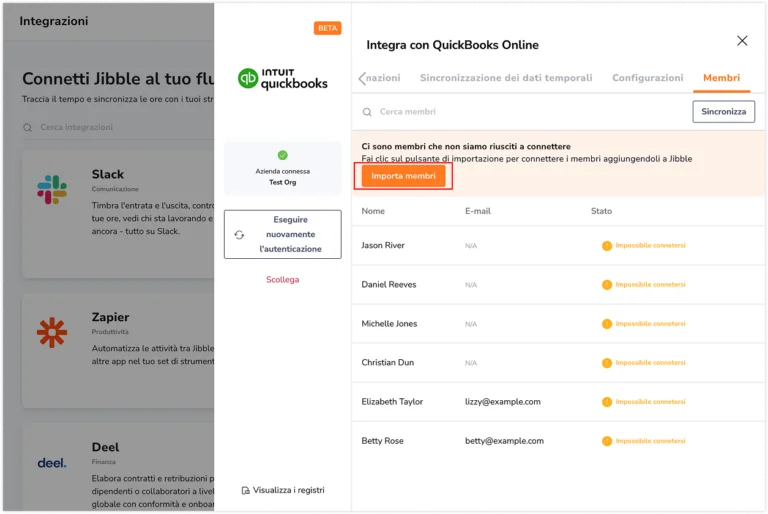Viewport: 768px width, 514px height.
Task: Click the Zapier logo icon
Action: click(52, 333)
